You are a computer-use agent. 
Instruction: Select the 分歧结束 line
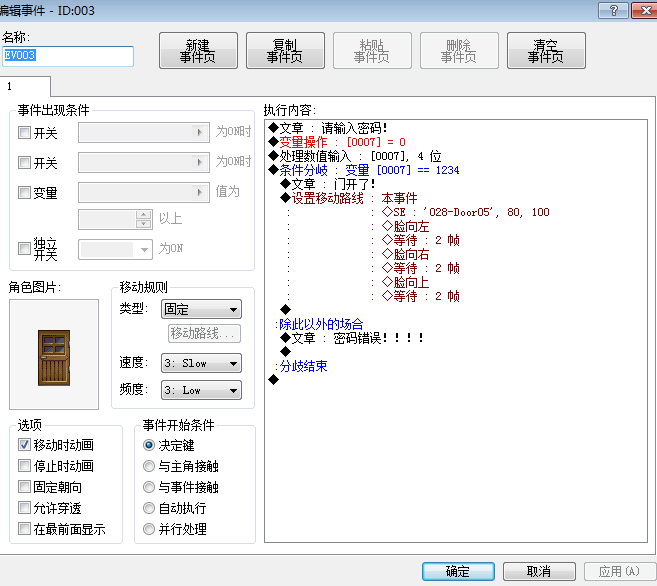click(x=303, y=366)
